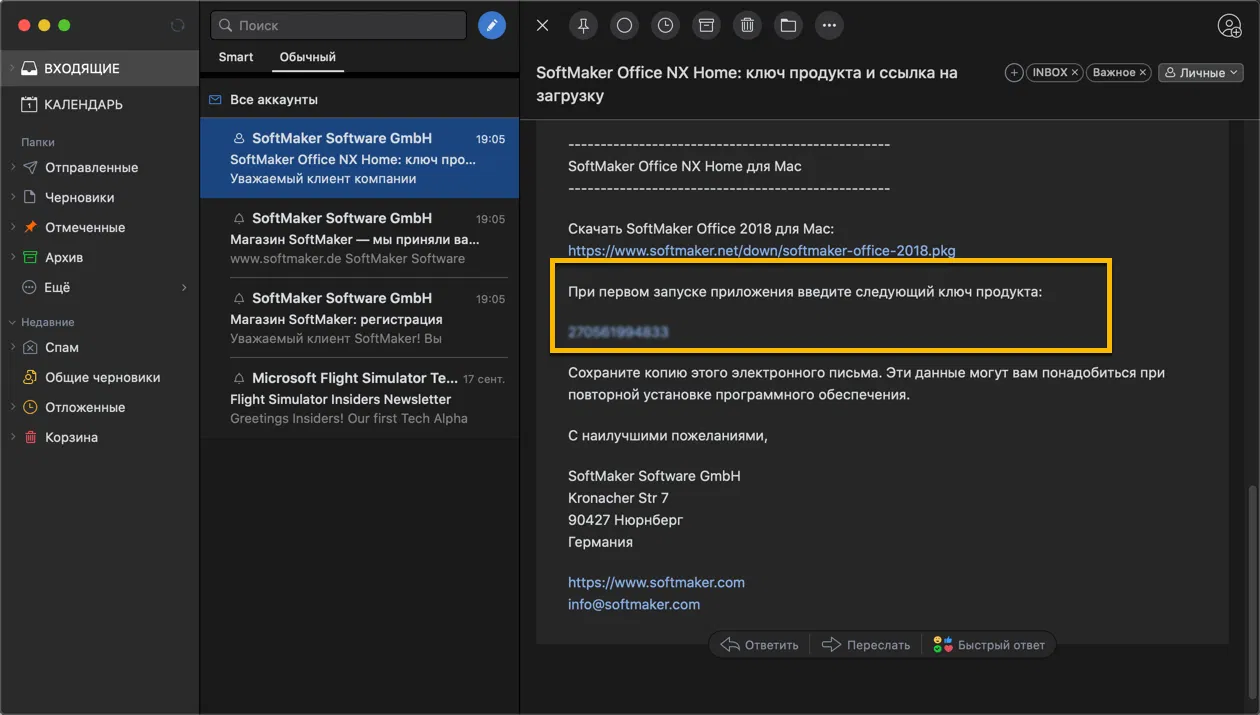The width and height of the screenshot is (1260, 715).
Task: Move email to folder using folder icon
Action: click(x=788, y=25)
